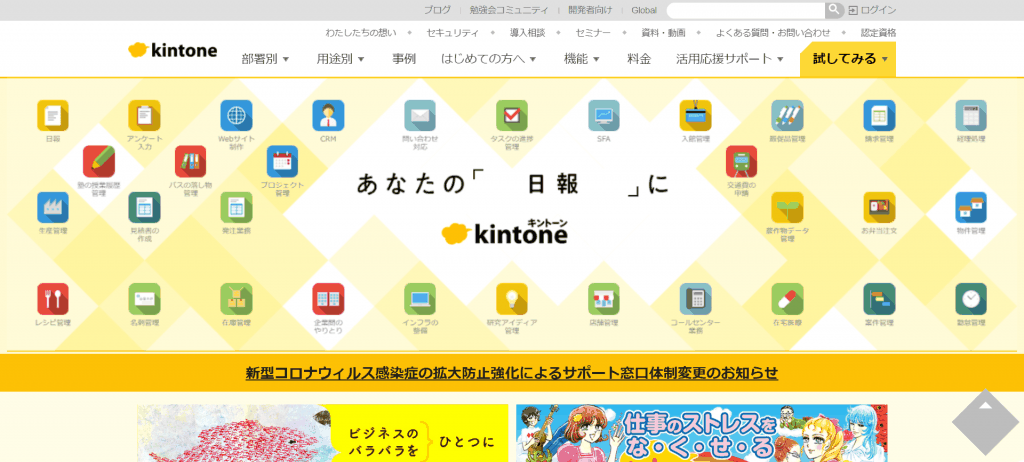The width and height of the screenshot is (1024, 462).
Task: Open the 農作物データ管理 sprout icon
Action: [x=787, y=208]
